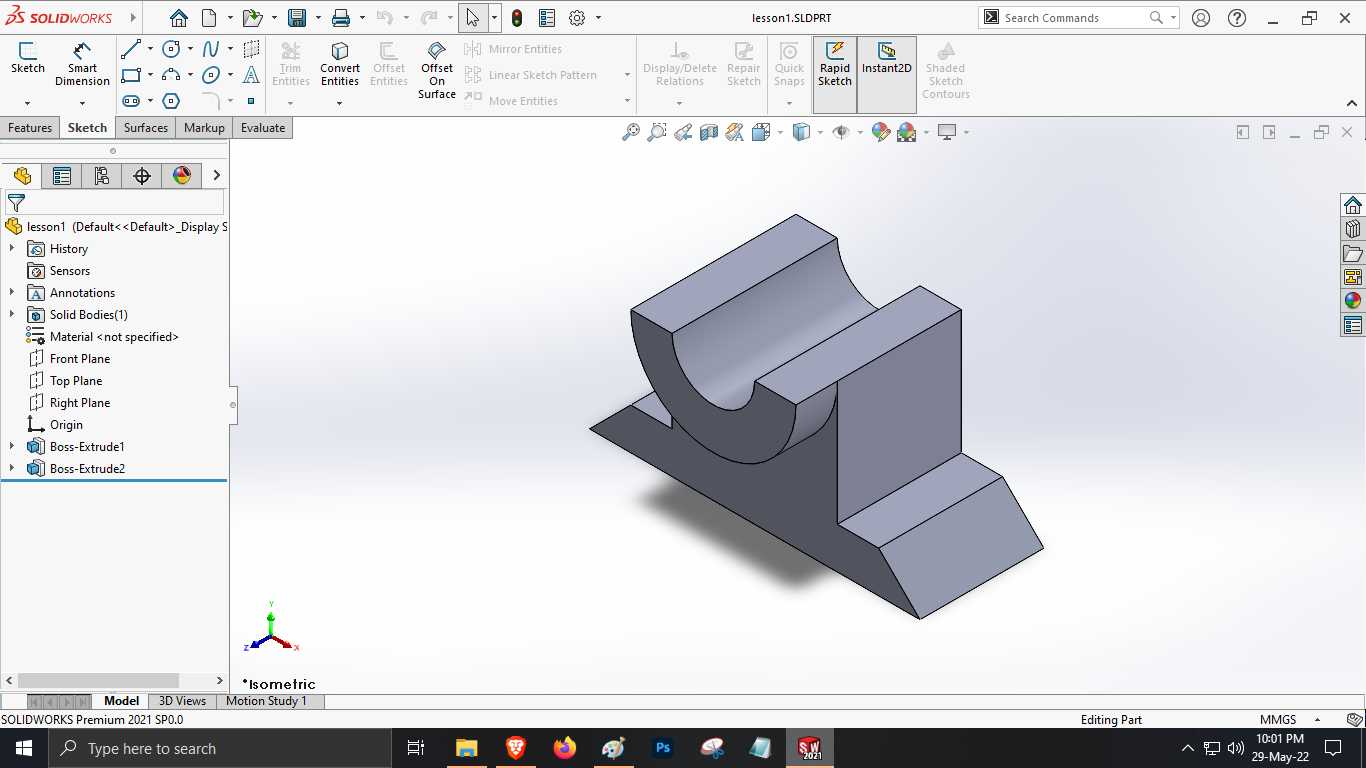The width and height of the screenshot is (1366, 768).
Task: Save the part with the Save icon
Action: pyautogui.click(x=297, y=18)
